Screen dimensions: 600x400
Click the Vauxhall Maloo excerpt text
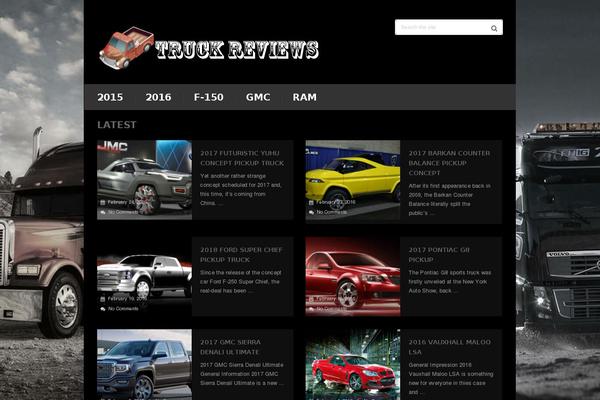(451, 378)
